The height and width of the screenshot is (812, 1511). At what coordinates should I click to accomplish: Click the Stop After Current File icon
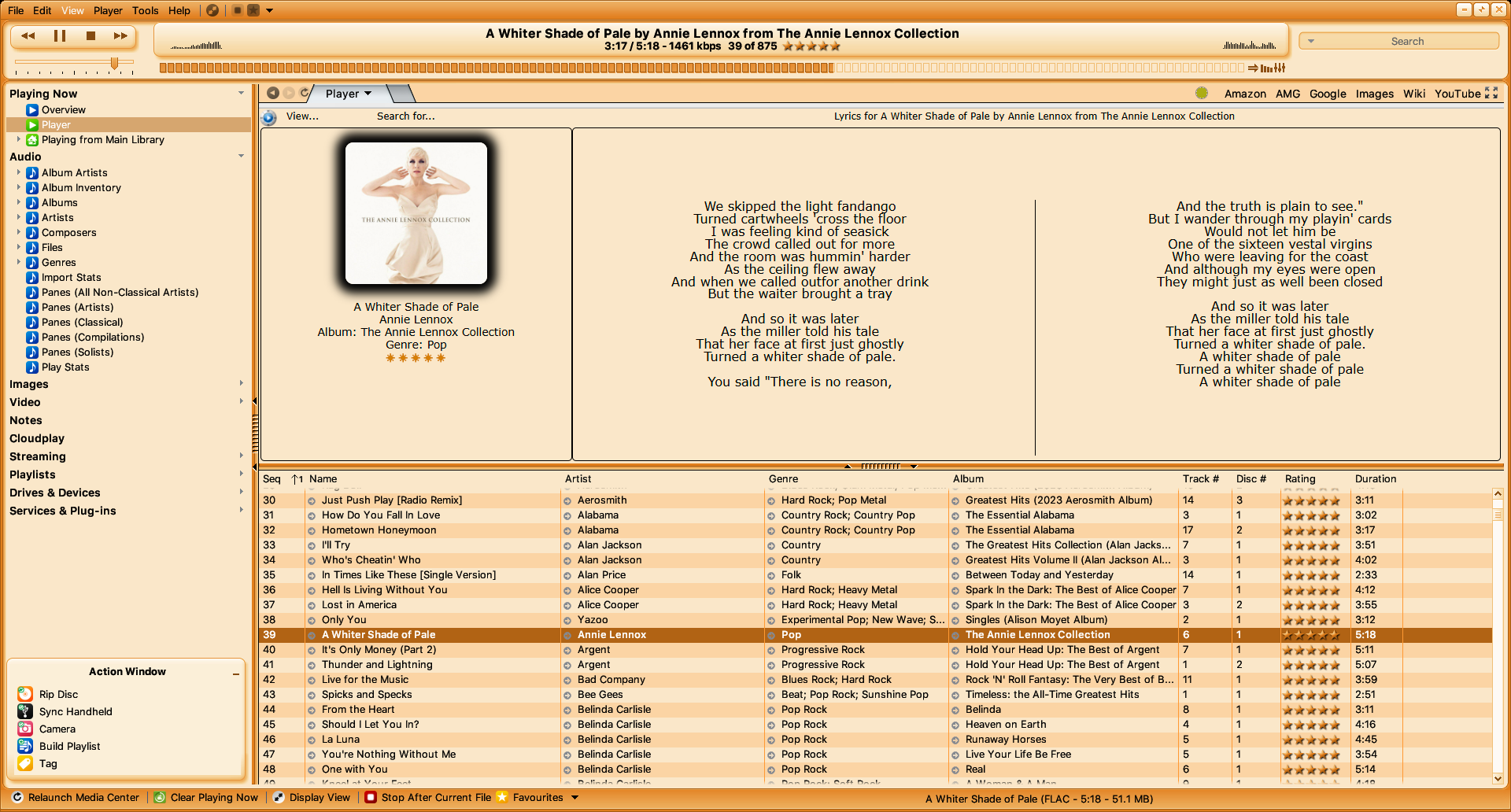(371, 797)
